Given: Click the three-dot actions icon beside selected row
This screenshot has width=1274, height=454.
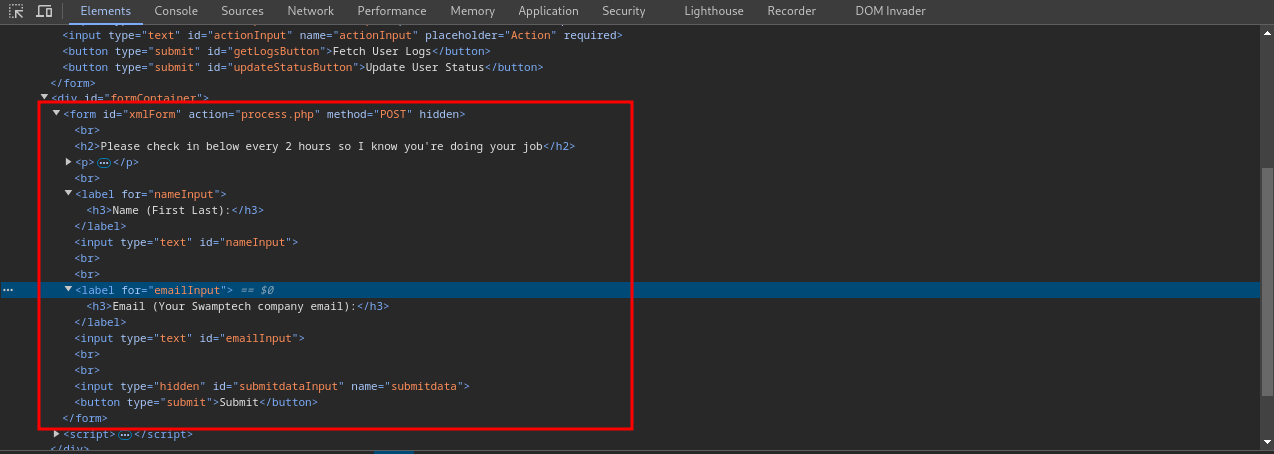Looking at the screenshot, I should 8,290.
